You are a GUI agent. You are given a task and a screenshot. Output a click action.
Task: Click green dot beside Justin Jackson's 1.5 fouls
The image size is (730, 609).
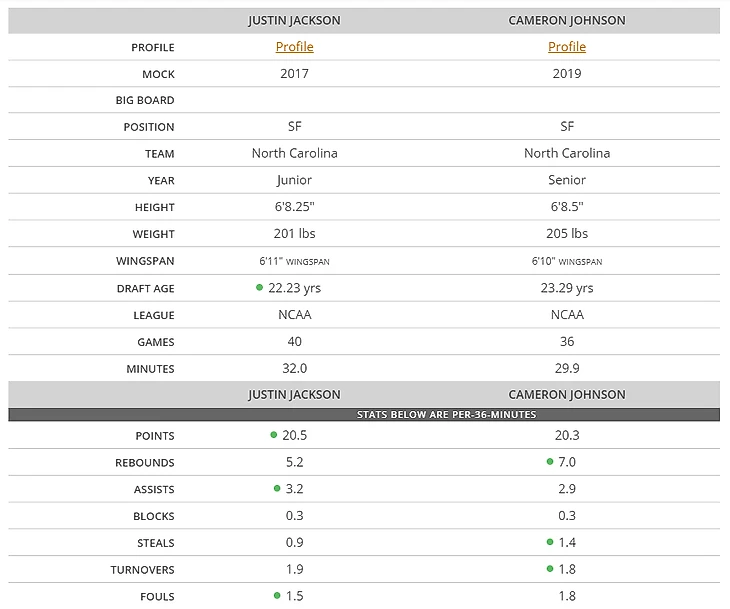click(277, 596)
